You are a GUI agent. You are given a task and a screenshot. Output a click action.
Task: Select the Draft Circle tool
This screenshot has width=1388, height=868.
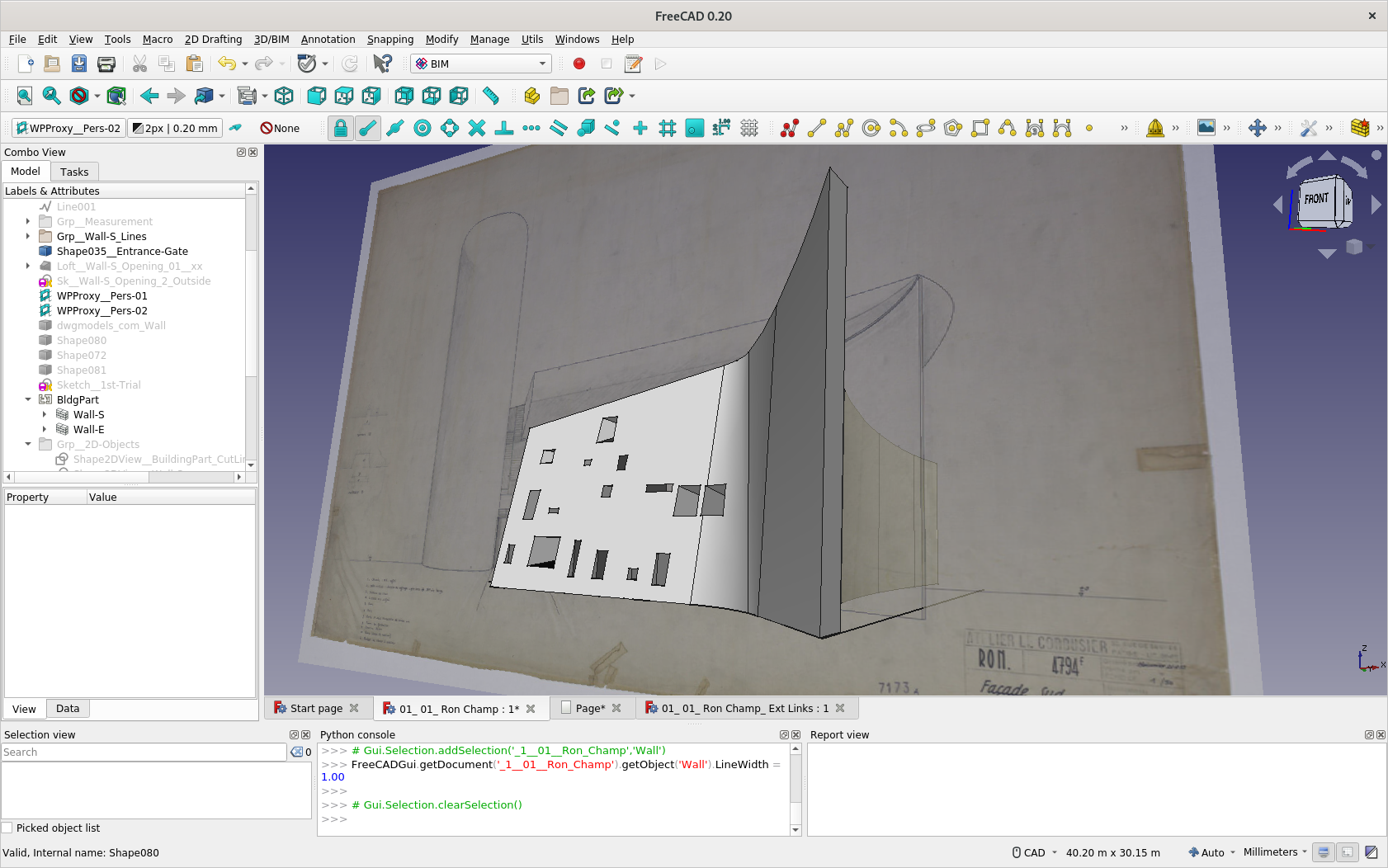tap(871, 128)
